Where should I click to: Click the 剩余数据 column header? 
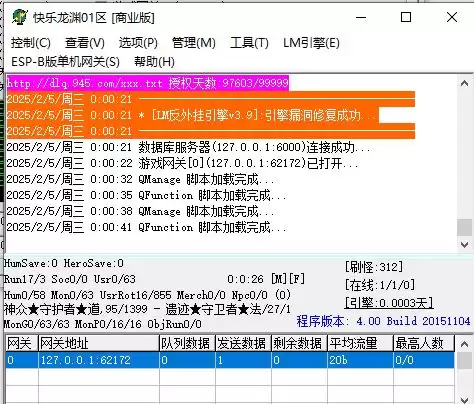300,343
